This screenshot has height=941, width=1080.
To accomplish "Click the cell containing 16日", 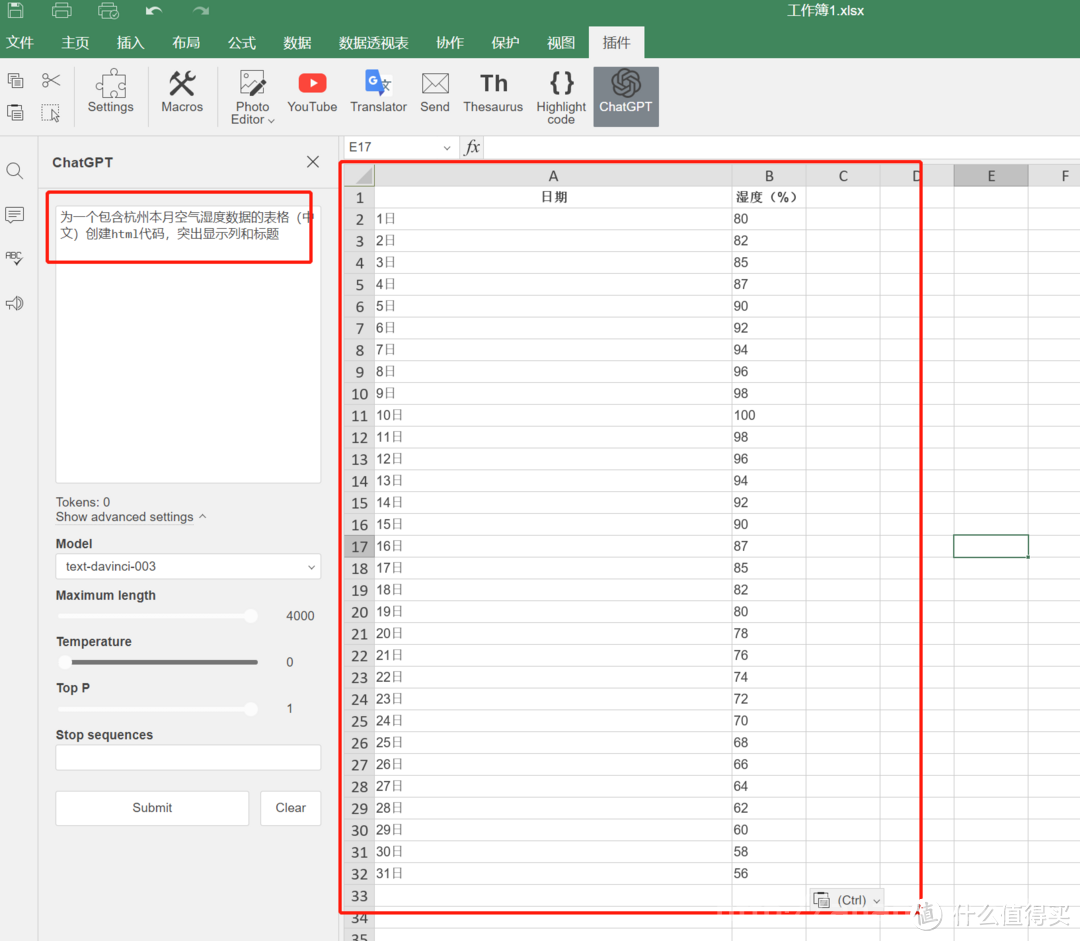I will pyautogui.click(x=553, y=546).
